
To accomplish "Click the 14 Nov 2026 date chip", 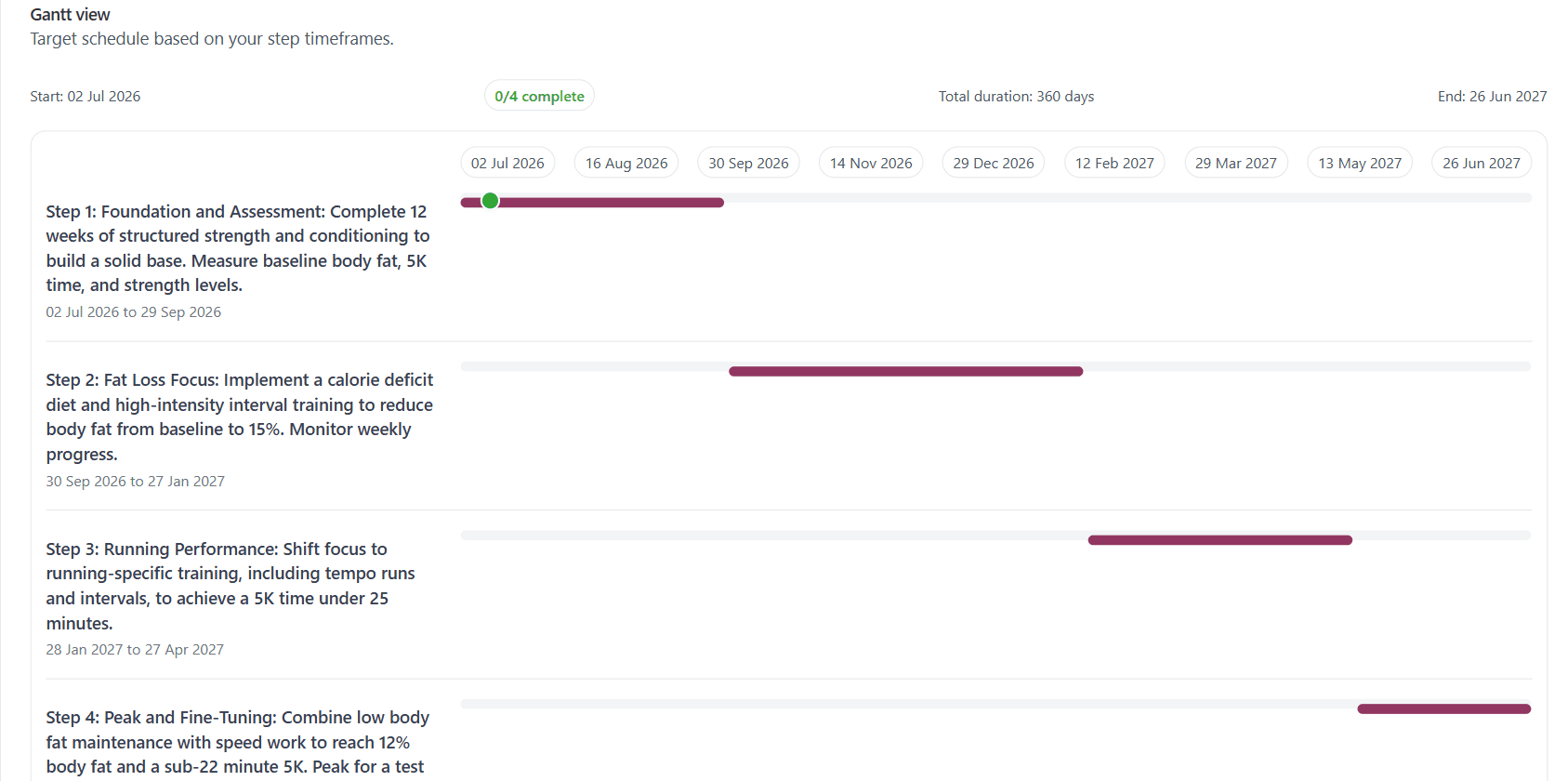I will click(871, 163).
